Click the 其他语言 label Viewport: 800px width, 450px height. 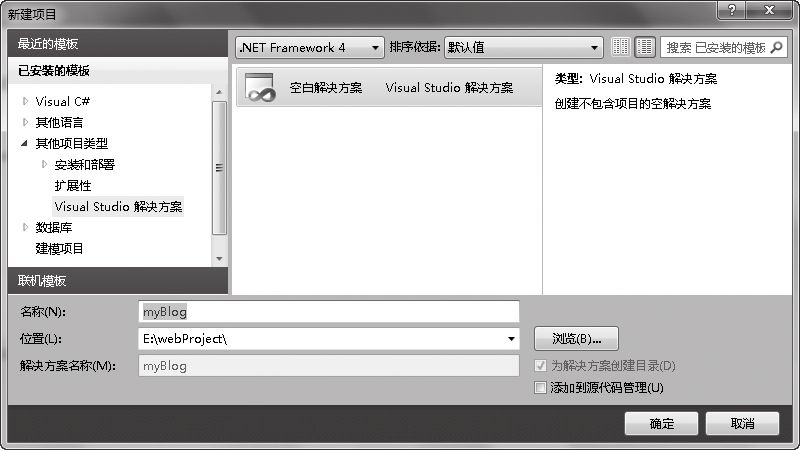[x=59, y=122]
